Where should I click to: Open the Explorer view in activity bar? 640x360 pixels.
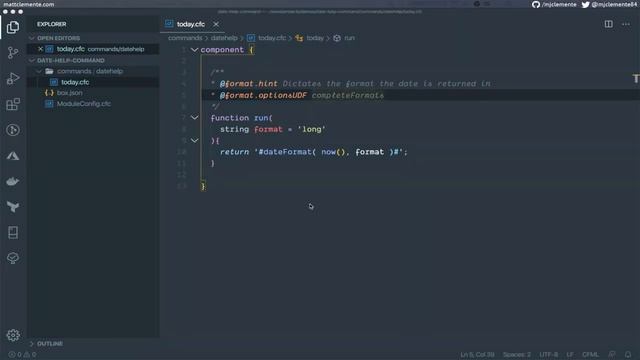tap(13, 27)
